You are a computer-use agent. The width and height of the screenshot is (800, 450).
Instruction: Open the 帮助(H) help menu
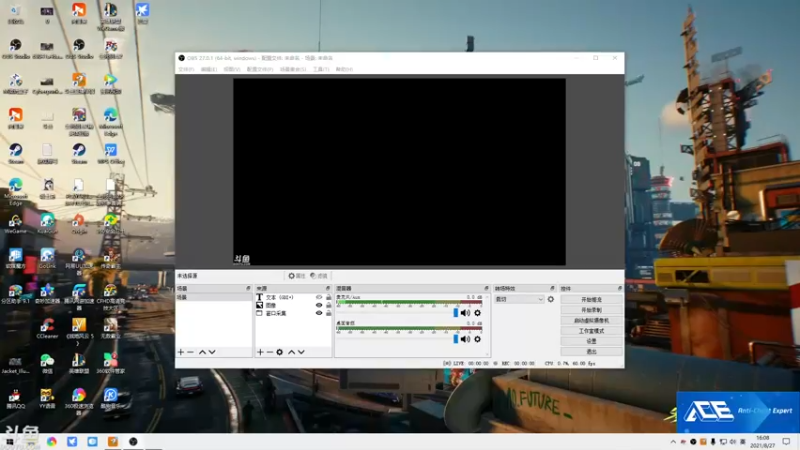(344, 69)
